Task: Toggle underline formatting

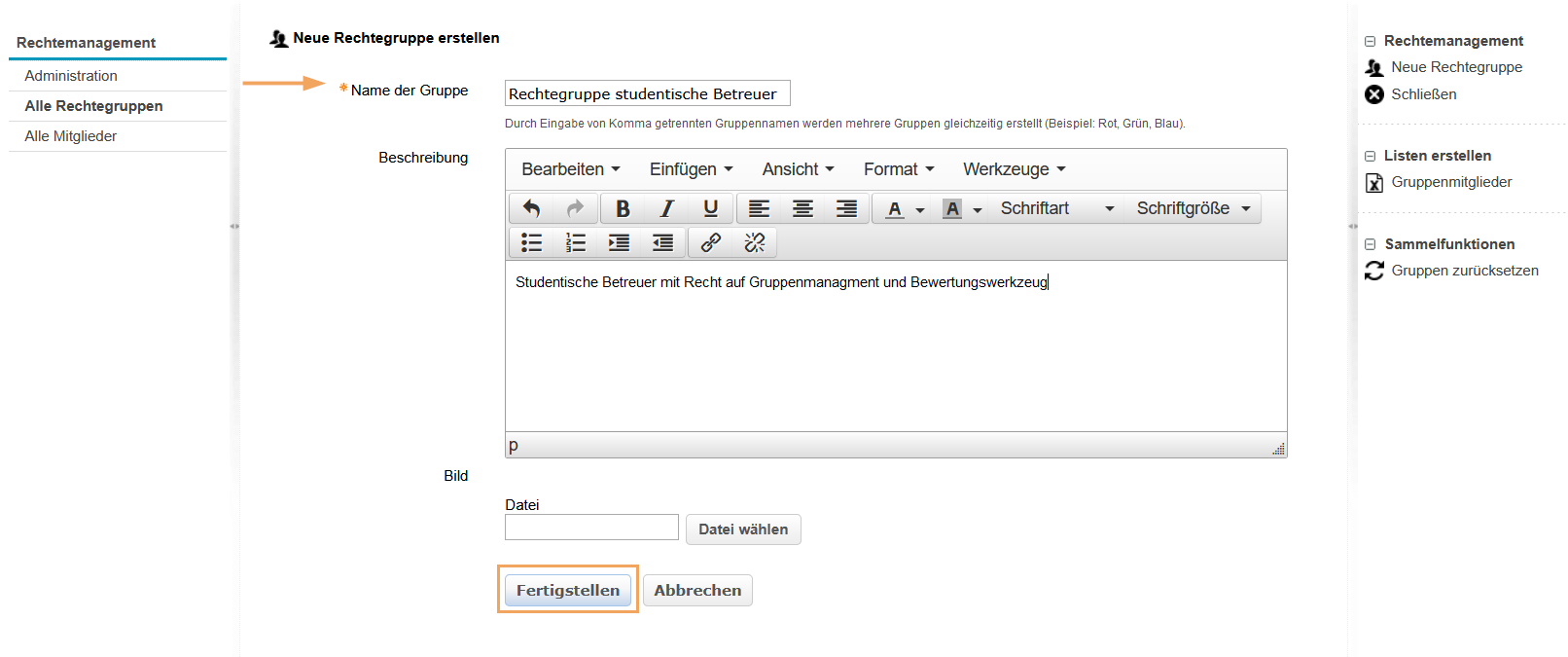Action: tap(710, 208)
